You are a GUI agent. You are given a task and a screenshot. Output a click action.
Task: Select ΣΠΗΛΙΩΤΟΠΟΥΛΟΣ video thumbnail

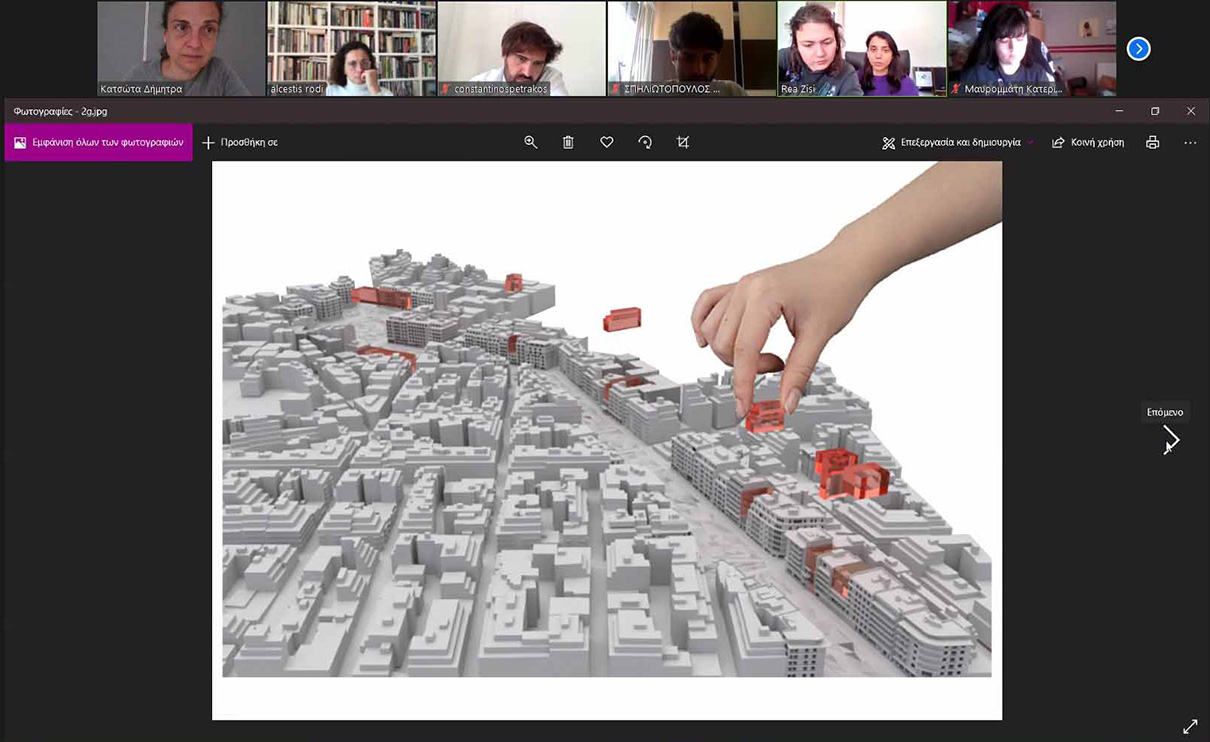pyautogui.click(x=691, y=48)
